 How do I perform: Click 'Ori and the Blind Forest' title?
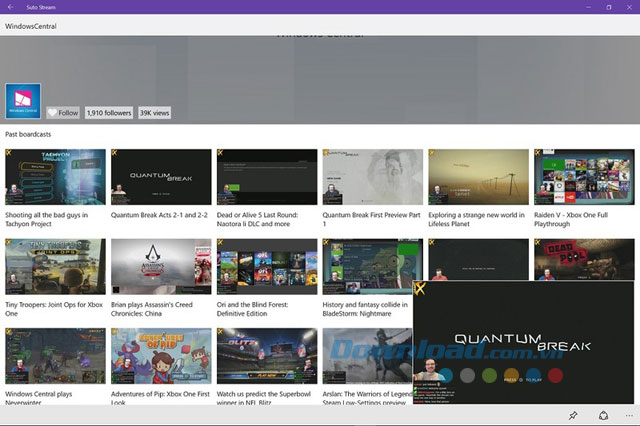252,309
